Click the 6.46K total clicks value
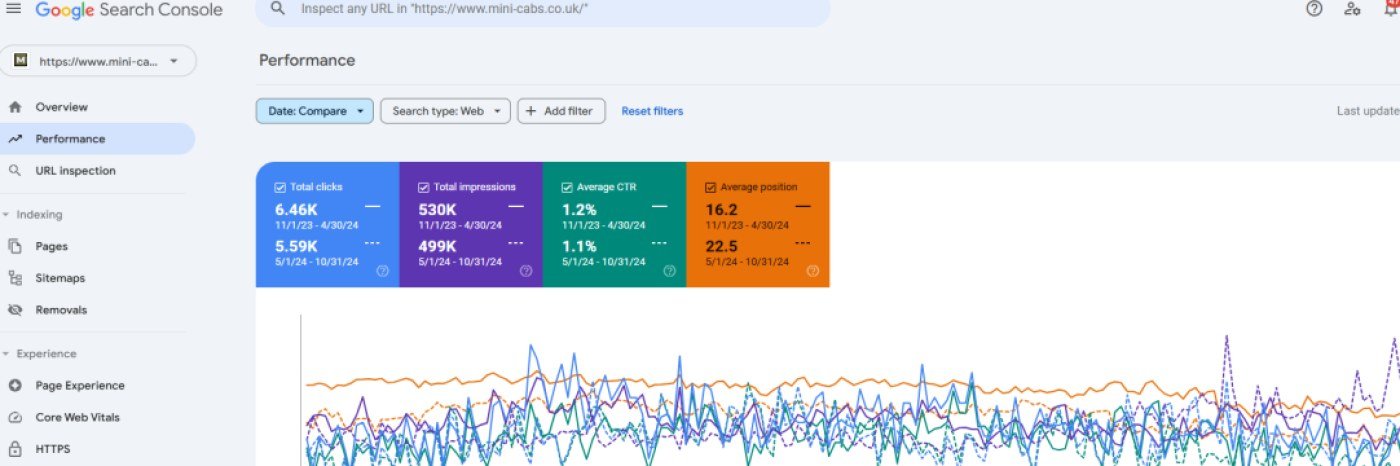Viewport: 1400px width, 466px height. [x=297, y=209]
